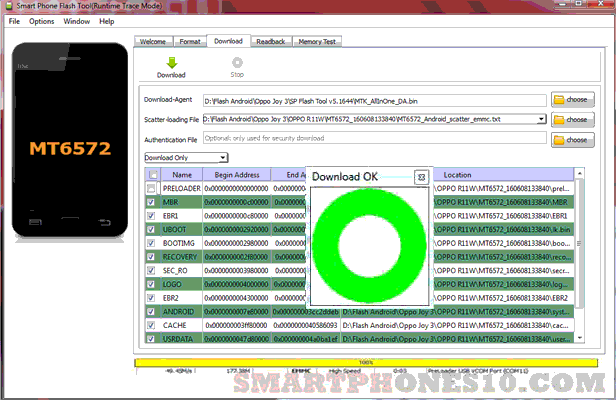This screenshot has width=616, height=400.
Task: Click the MBR file location cell
Action: (x=503, y=202)
